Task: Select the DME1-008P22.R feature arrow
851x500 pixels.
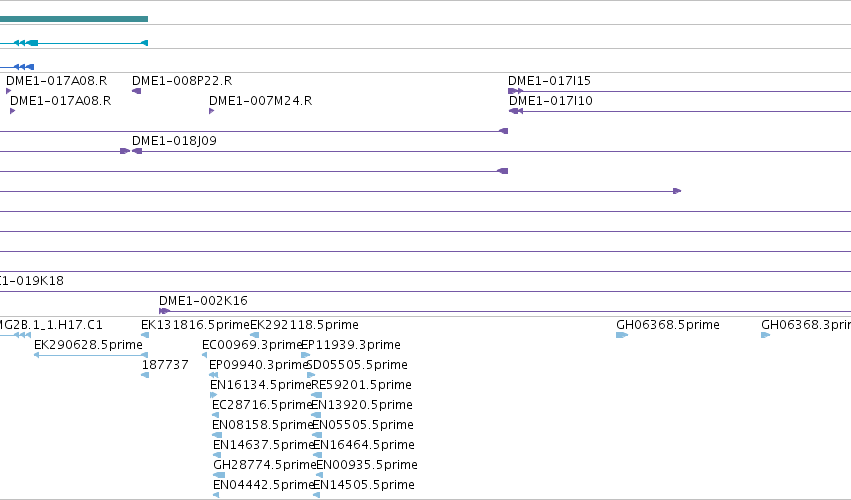Action: (136, 91)
